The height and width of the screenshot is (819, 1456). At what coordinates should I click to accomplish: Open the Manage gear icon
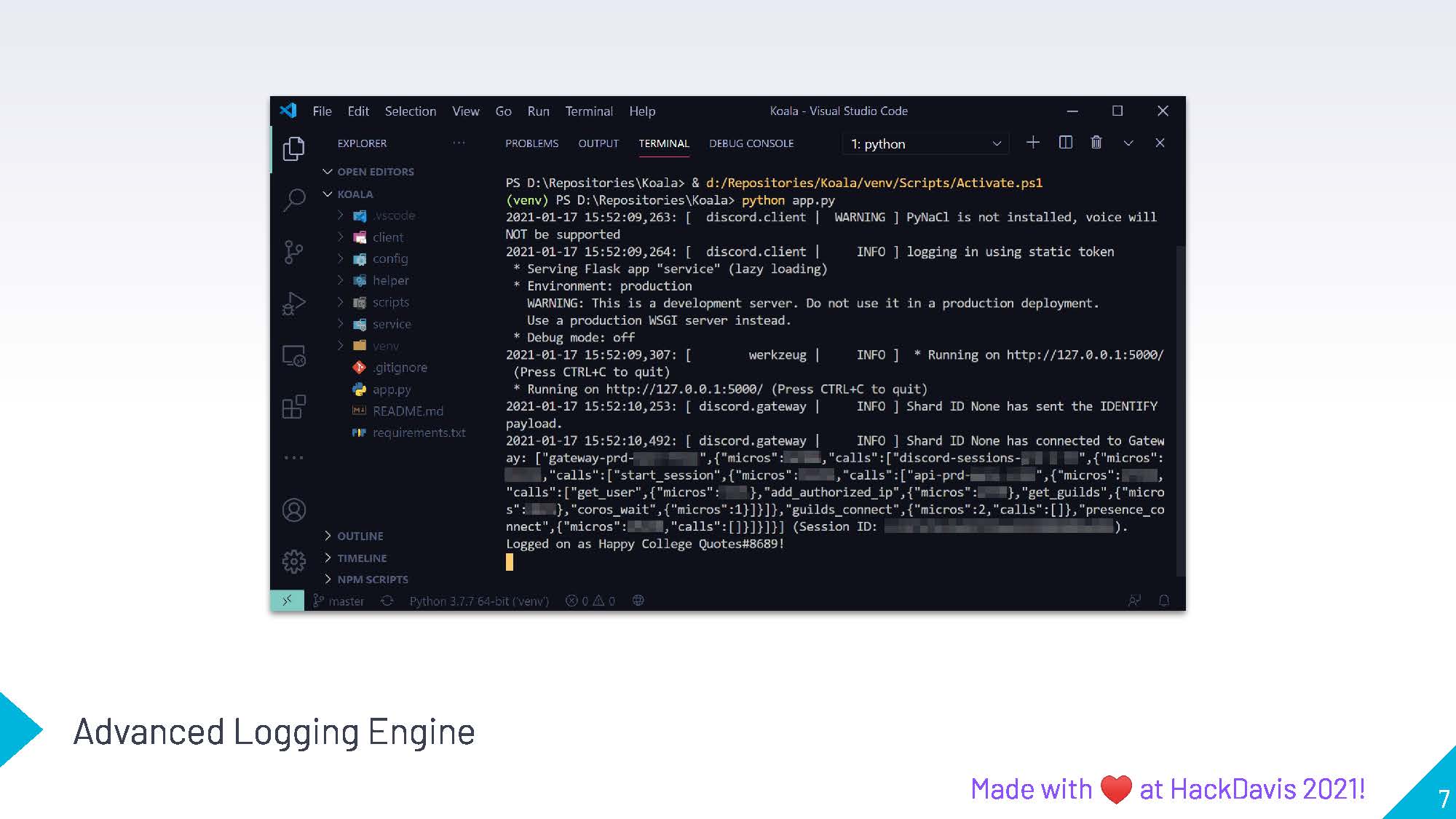294,561
